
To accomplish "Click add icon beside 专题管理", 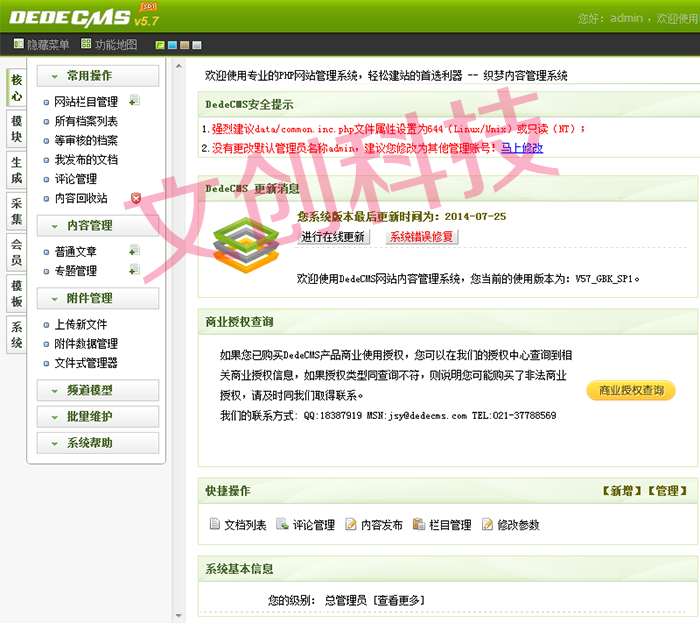I will click(x=134, y=270).
